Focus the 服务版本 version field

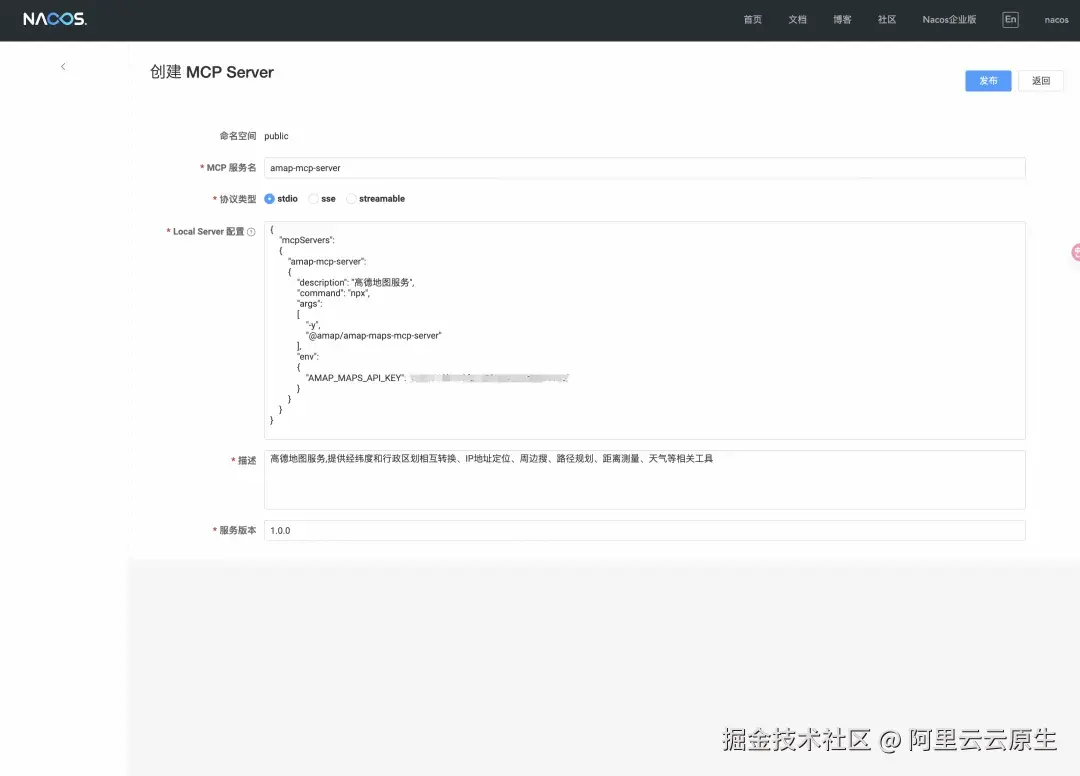[x=645, y=530]
